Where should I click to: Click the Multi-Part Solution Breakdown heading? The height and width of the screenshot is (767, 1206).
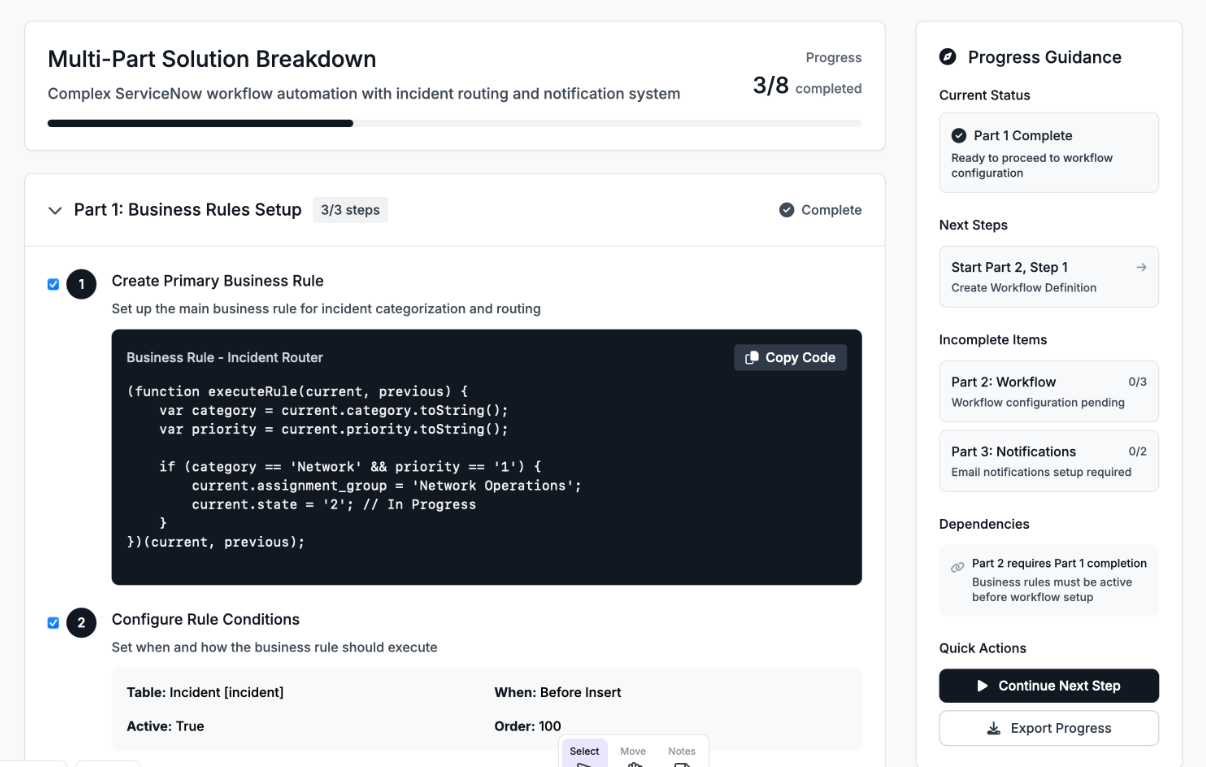[212, 59]
